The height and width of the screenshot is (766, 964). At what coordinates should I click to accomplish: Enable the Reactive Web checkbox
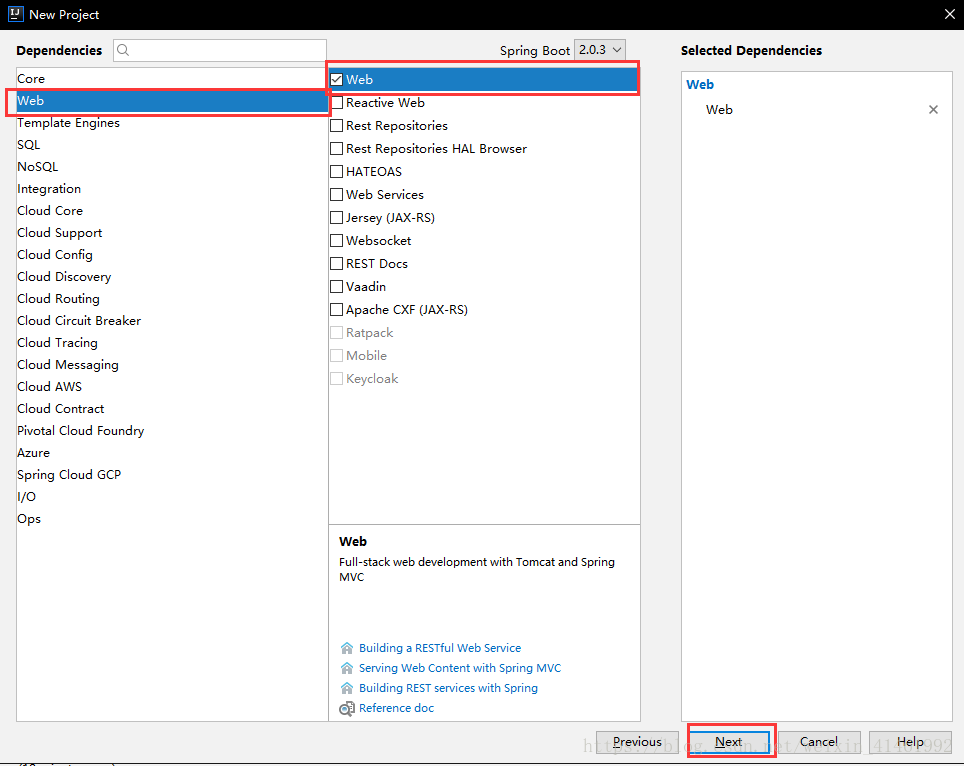[336, 103]
